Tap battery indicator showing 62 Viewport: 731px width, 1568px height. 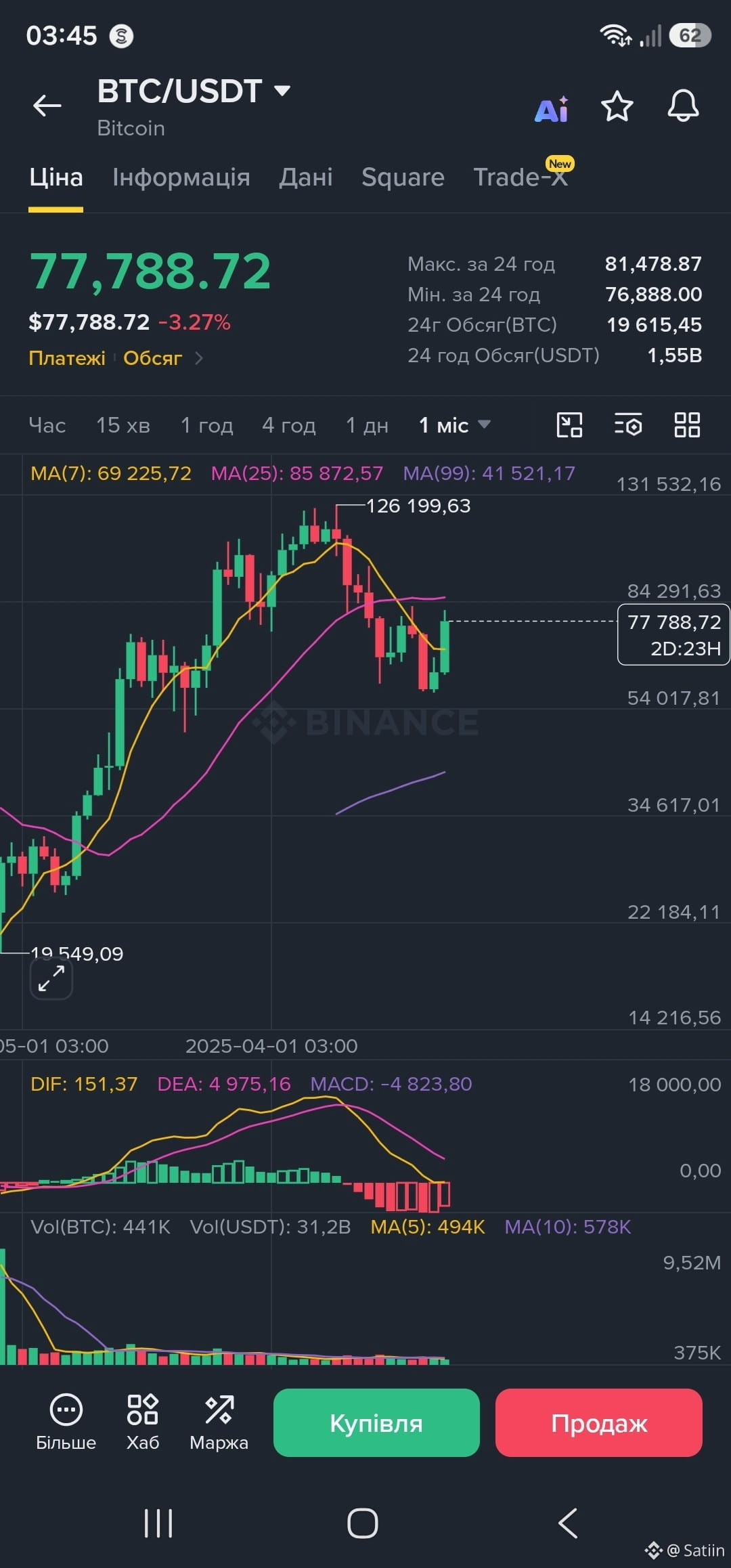[690, 35]
